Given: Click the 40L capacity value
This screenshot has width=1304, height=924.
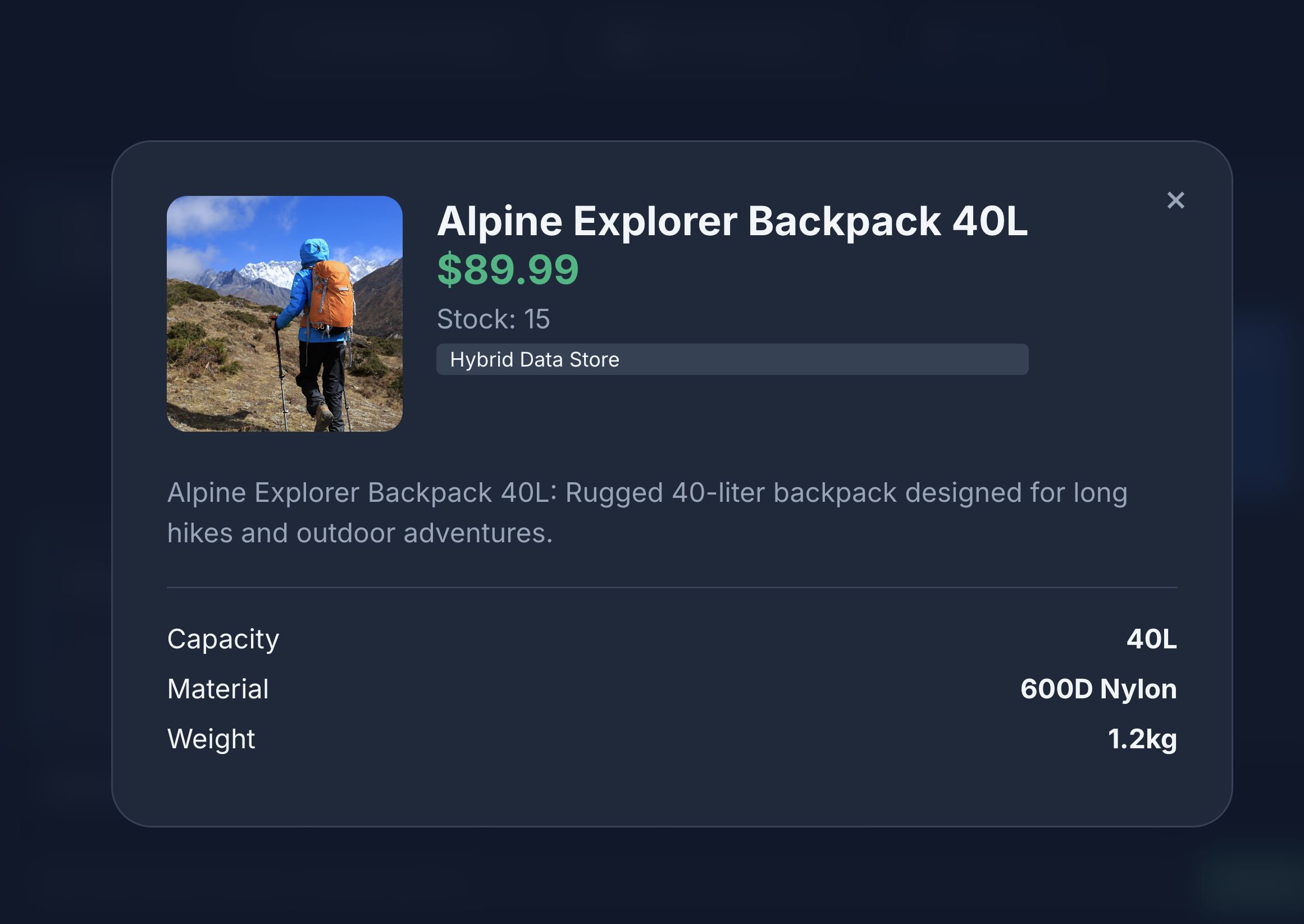Looking at the screenshot, I should (x=1151, y=639).
